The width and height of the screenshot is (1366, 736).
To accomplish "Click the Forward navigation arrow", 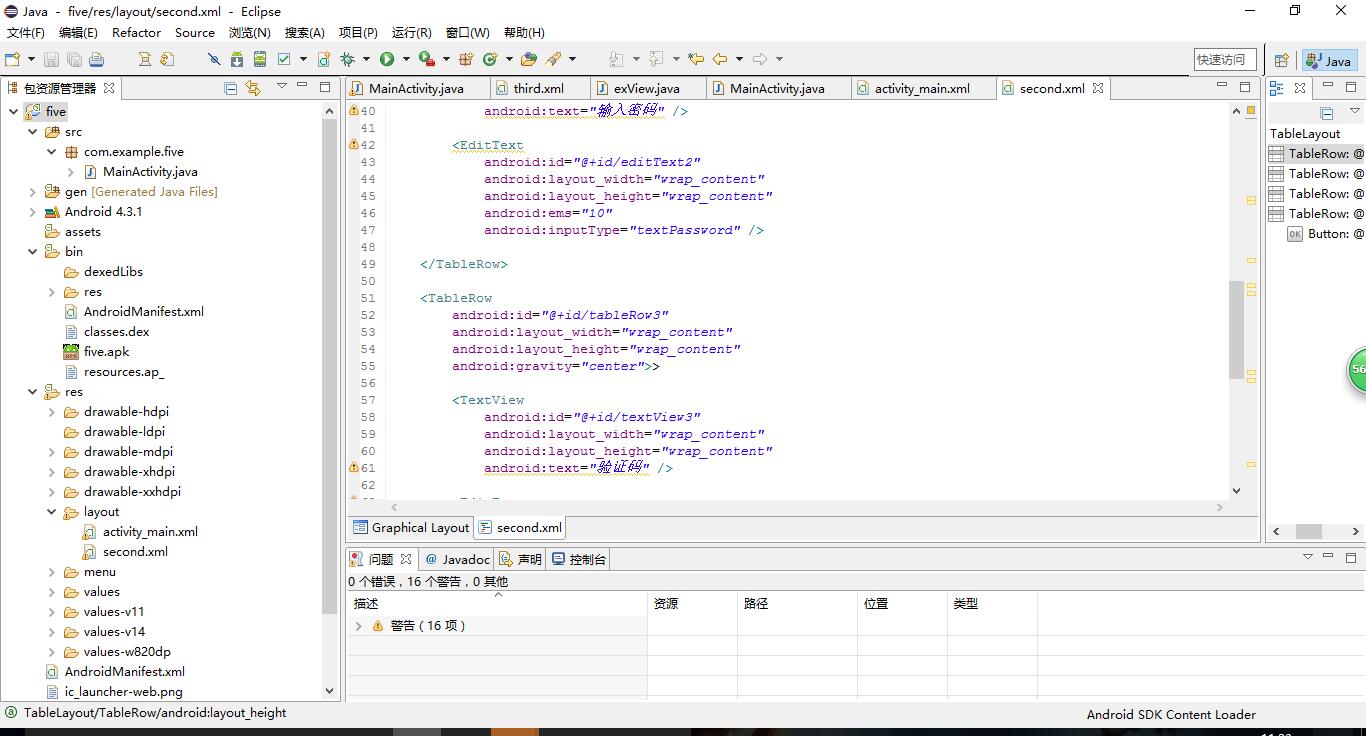I will (x=760, y=59).
